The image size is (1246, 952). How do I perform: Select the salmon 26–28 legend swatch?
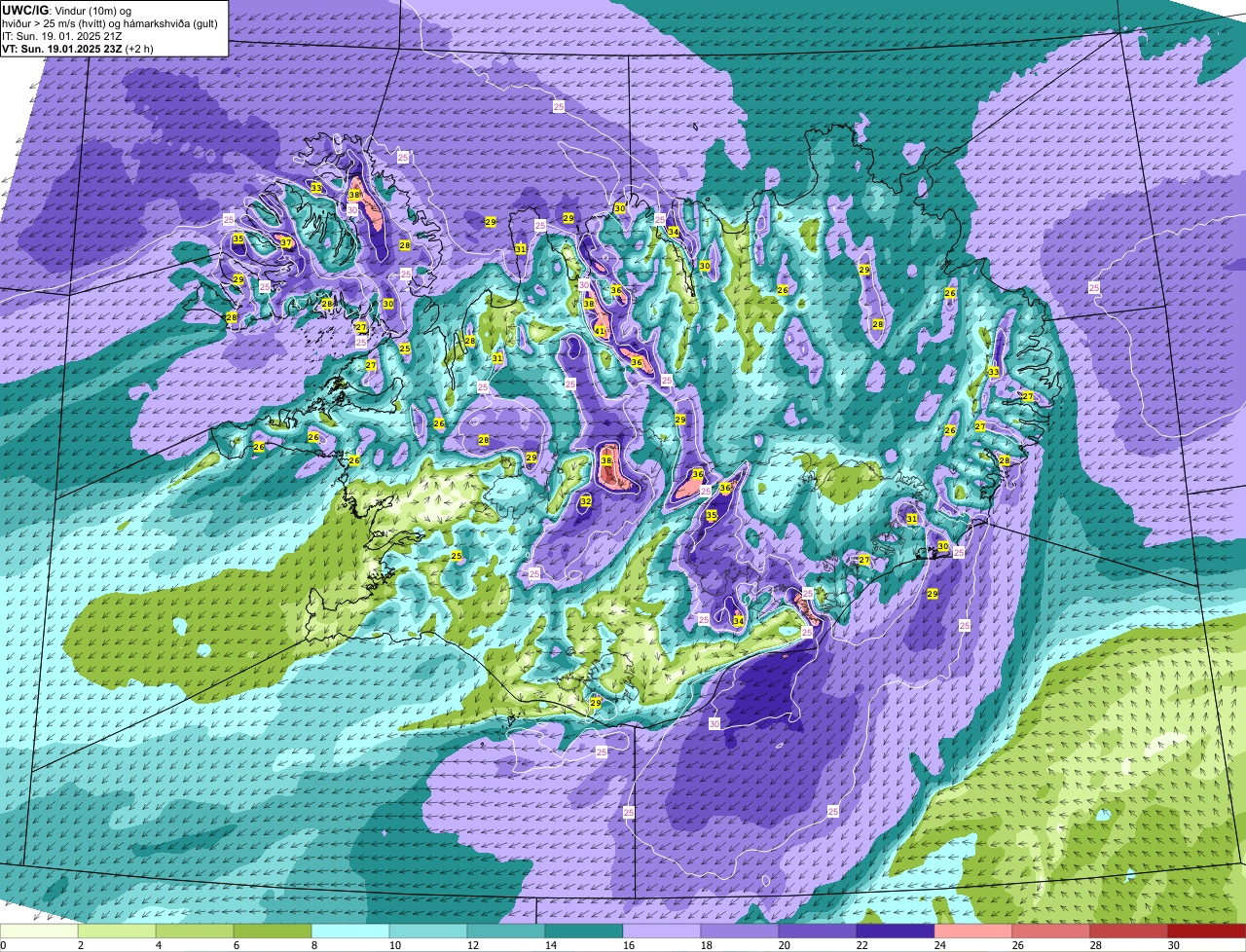[x=1051, y=932]
